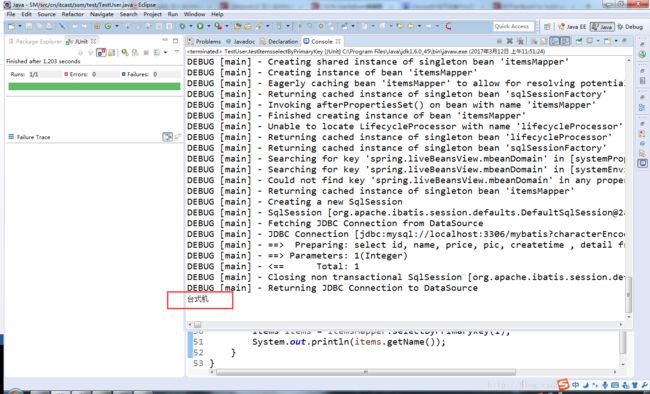This screenshot has height=394, width=650.
Task: Click the Open Console icon
Action: pyautogui.click(x=607, y=41)
